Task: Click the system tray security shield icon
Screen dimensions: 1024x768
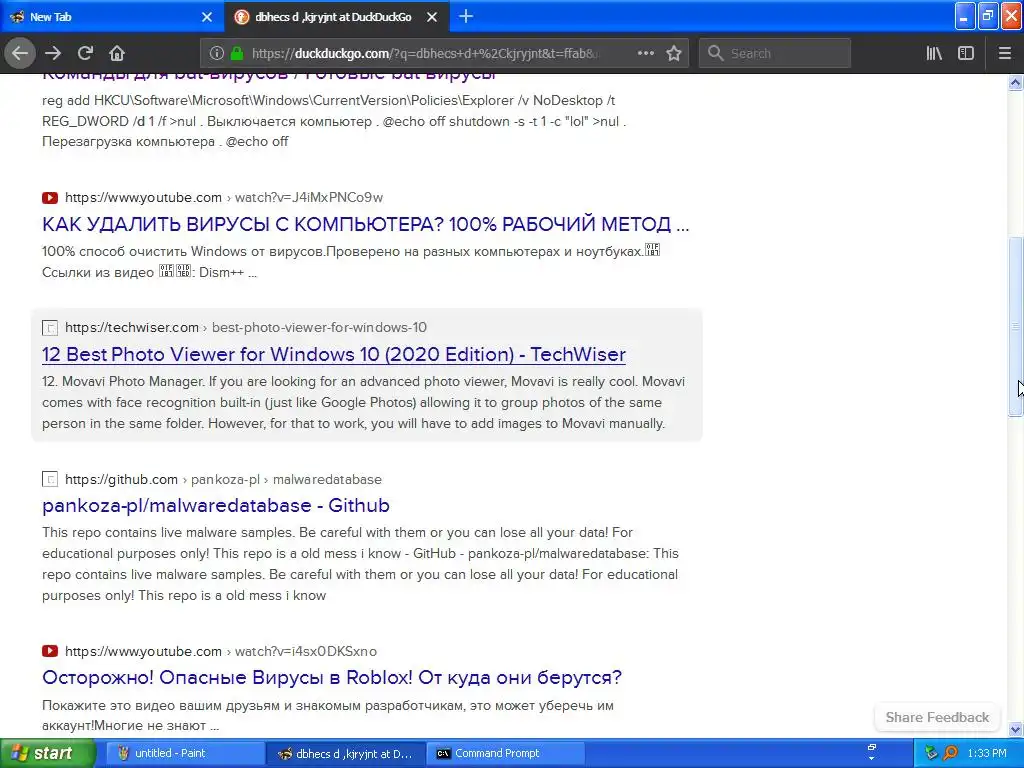Action: (x=931, y=754)
